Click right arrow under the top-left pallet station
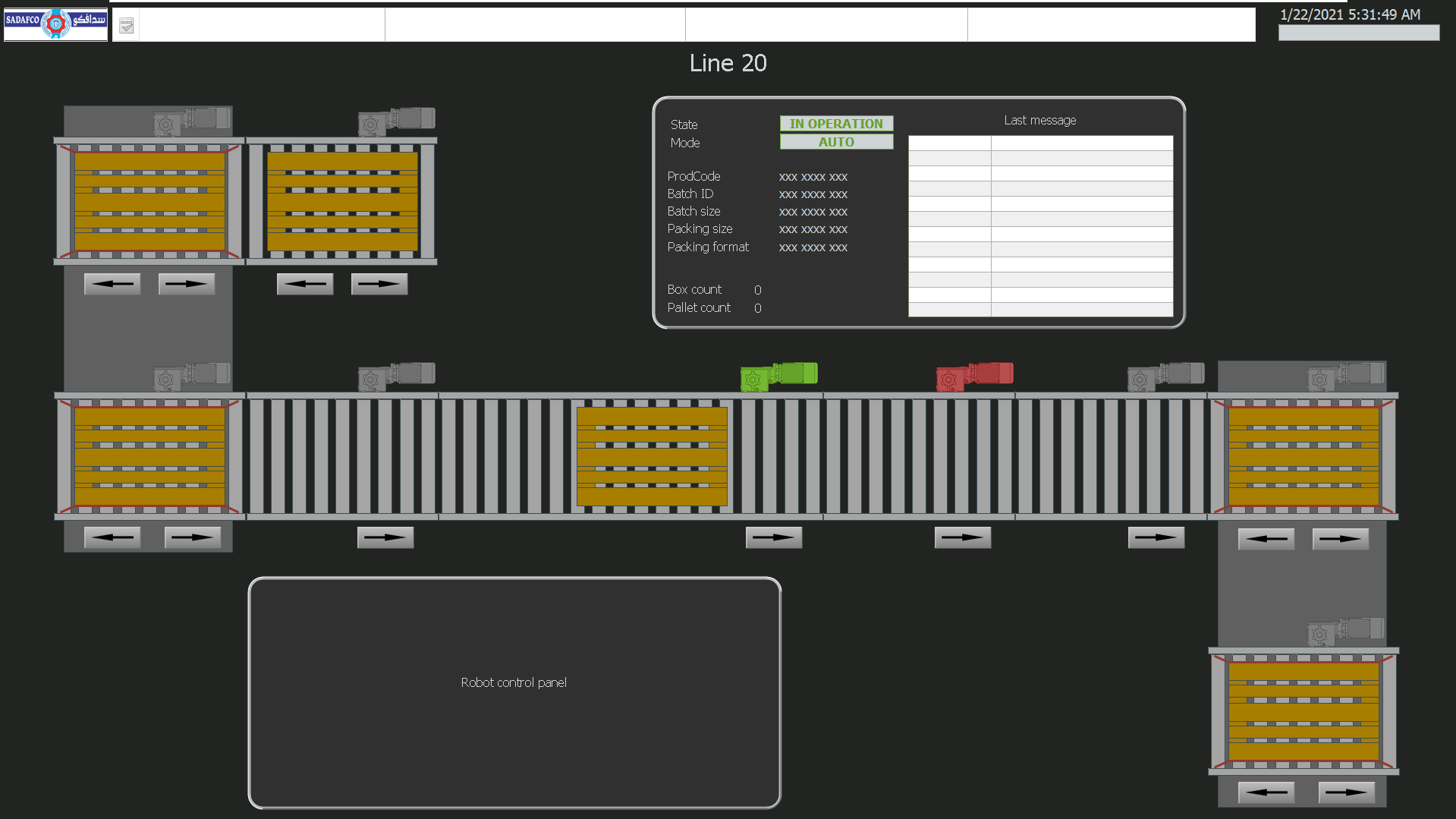The height and width of the screenshot is (819, 1456). pos(187,284)
